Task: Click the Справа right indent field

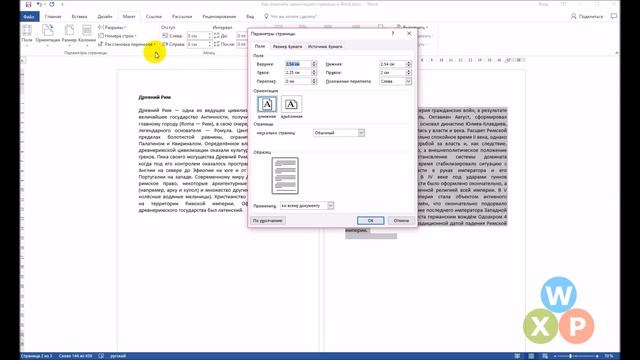Action: click(x=199, y=44)
